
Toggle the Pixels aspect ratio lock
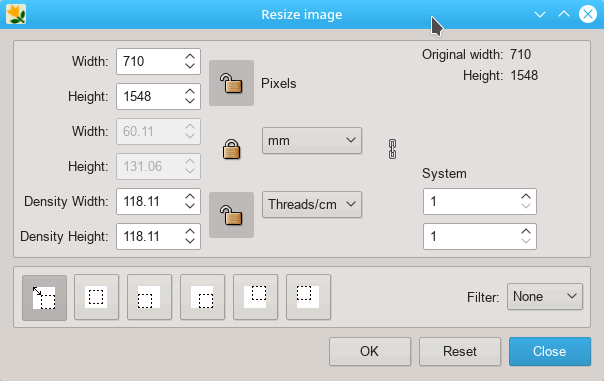click(231, 83)
